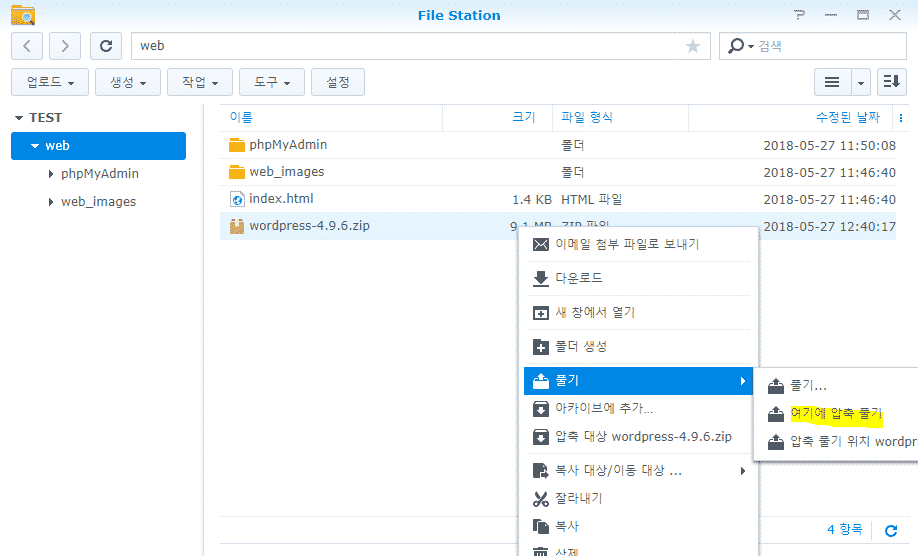Click the copy icon in the context menu

540,526
